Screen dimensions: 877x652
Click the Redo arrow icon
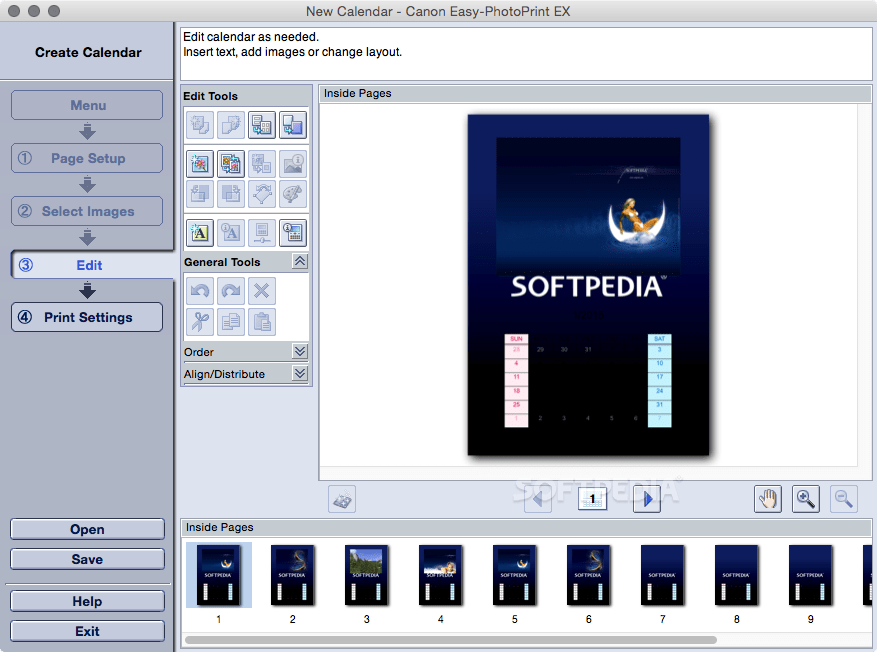point(231,291)
